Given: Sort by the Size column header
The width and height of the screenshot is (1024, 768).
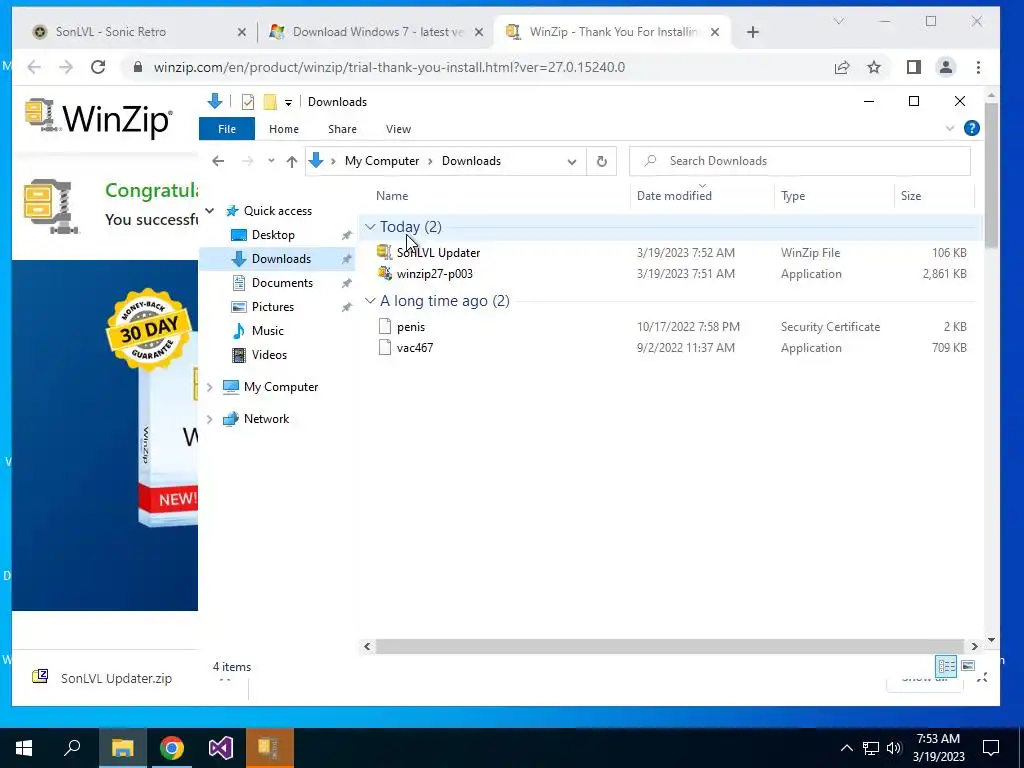Looking at the screenshot, I should tap(910, 196).
